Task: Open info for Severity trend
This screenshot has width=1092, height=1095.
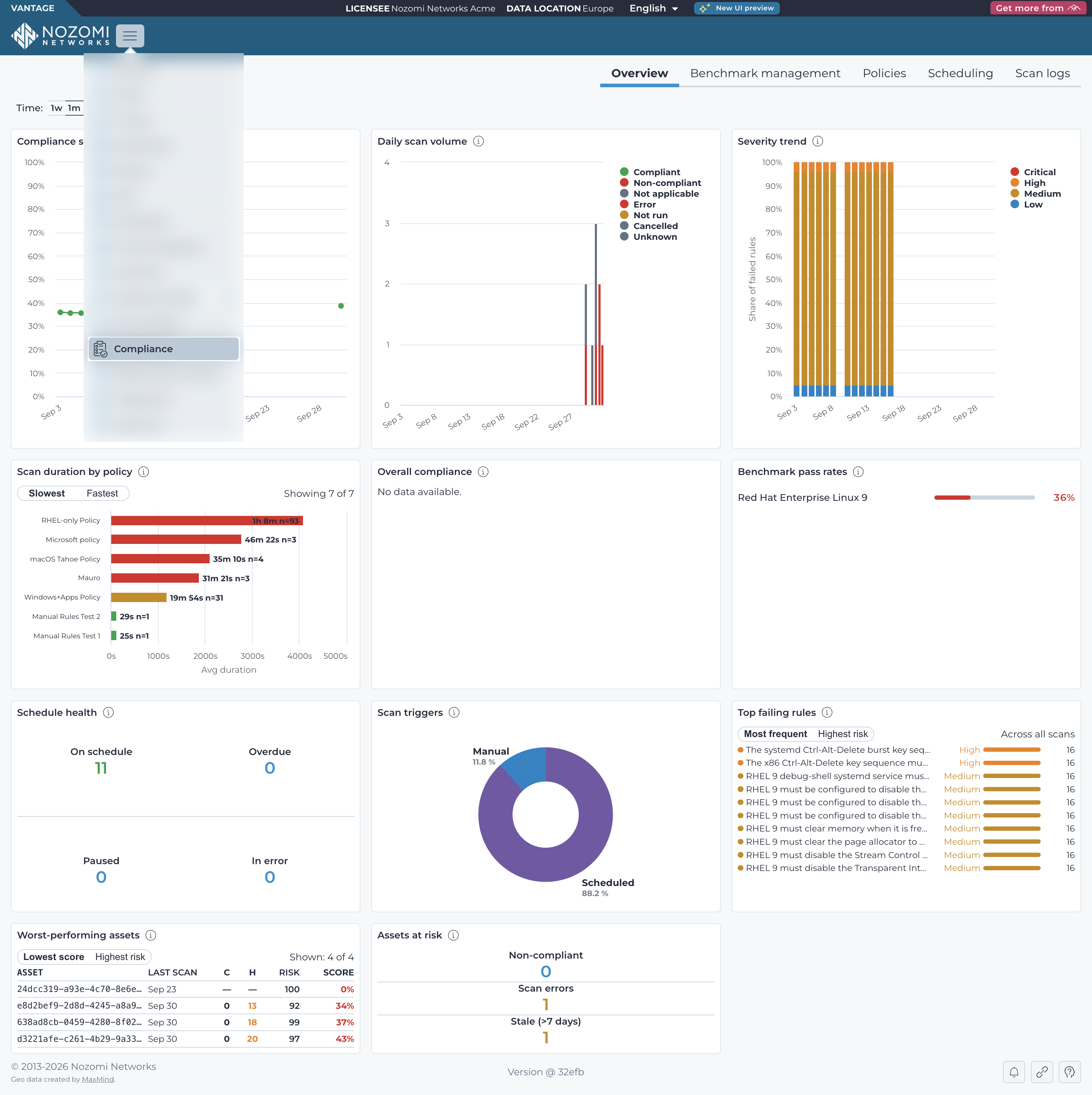Action: tap(818, 141)
